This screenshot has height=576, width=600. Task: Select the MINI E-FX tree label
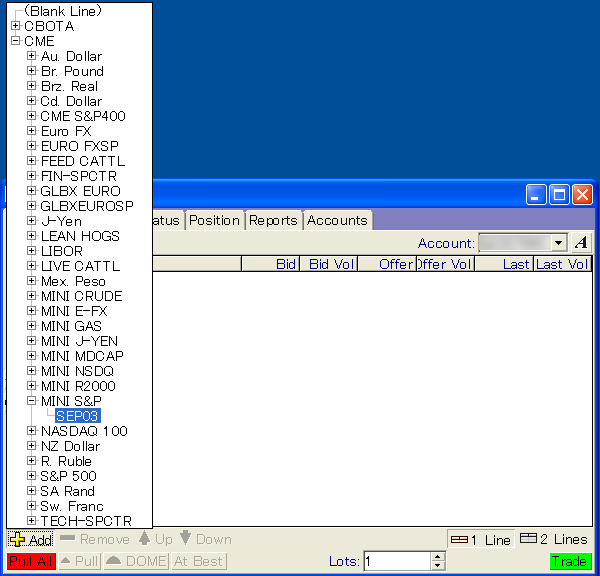(x=74, y=311)
